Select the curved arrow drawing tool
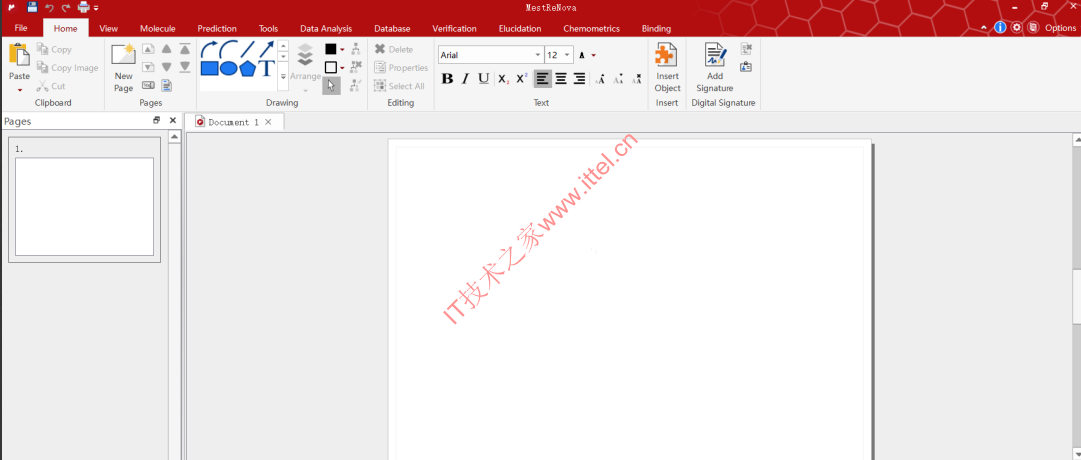Viewport: 1081px width, 460px height. 210,49
